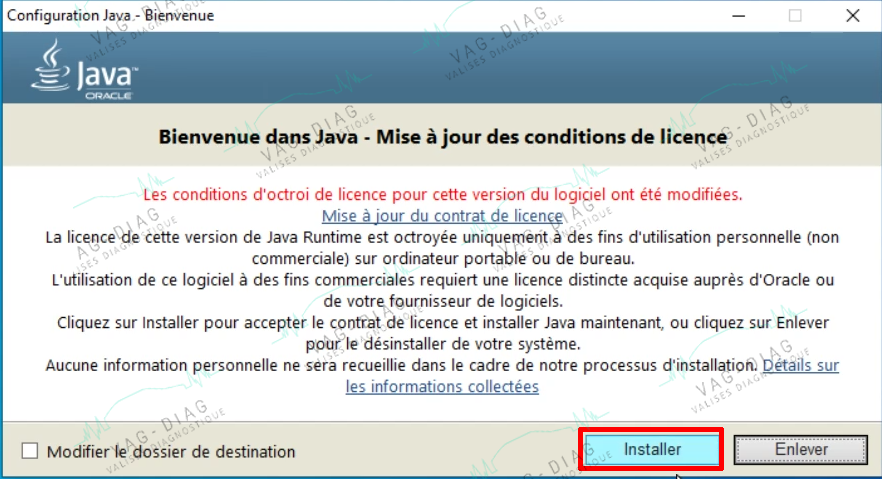Click the 'Cliquez sur Installer pour accepter' instruction text
This screenshot has height=479, width=882.
click(443, 333)
